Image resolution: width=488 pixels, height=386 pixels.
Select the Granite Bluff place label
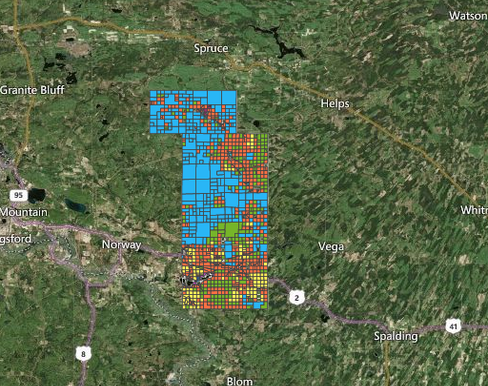[x=32, y=90]
